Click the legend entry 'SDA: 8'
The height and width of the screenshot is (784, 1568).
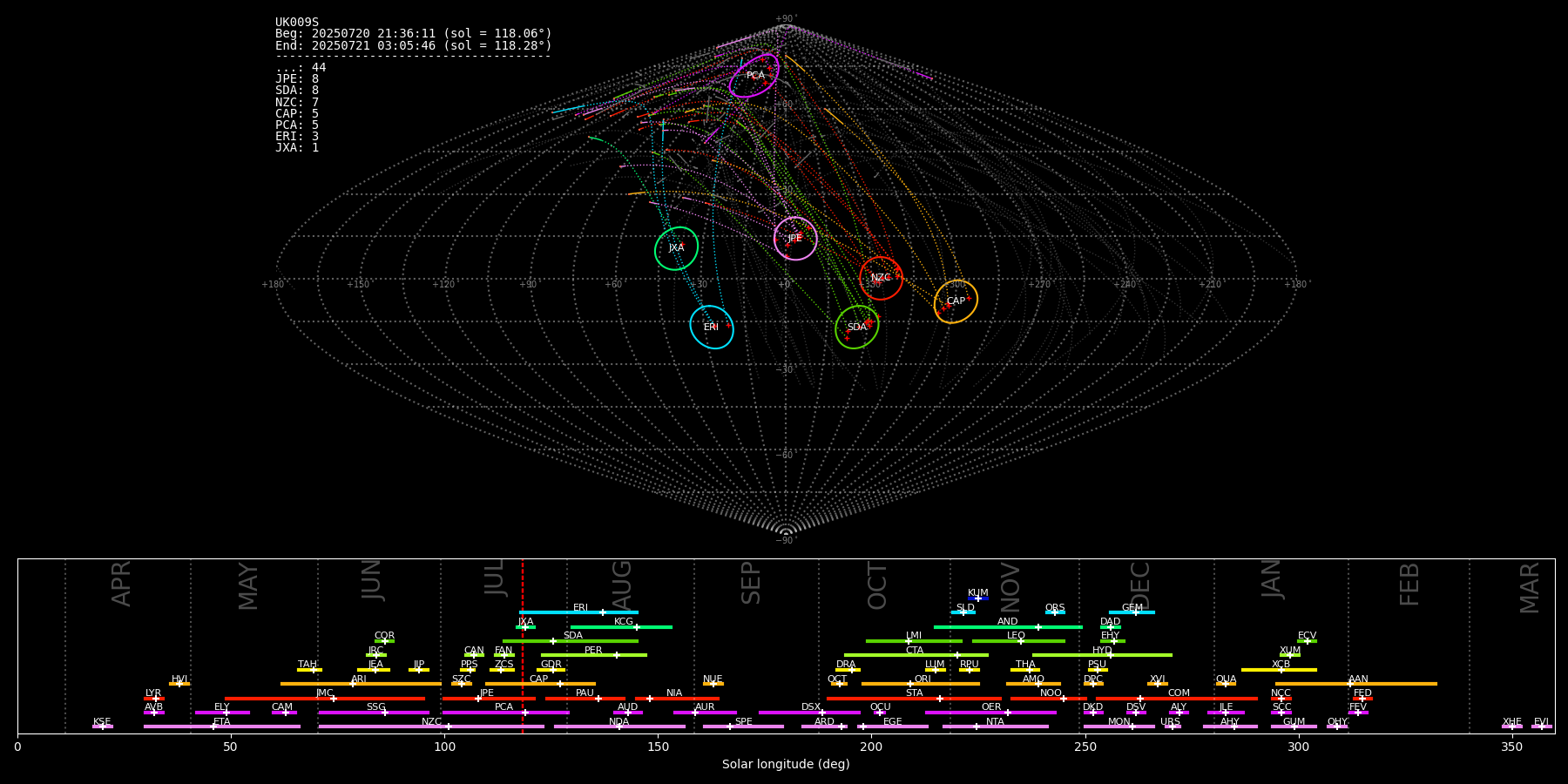tap(297, 91)
